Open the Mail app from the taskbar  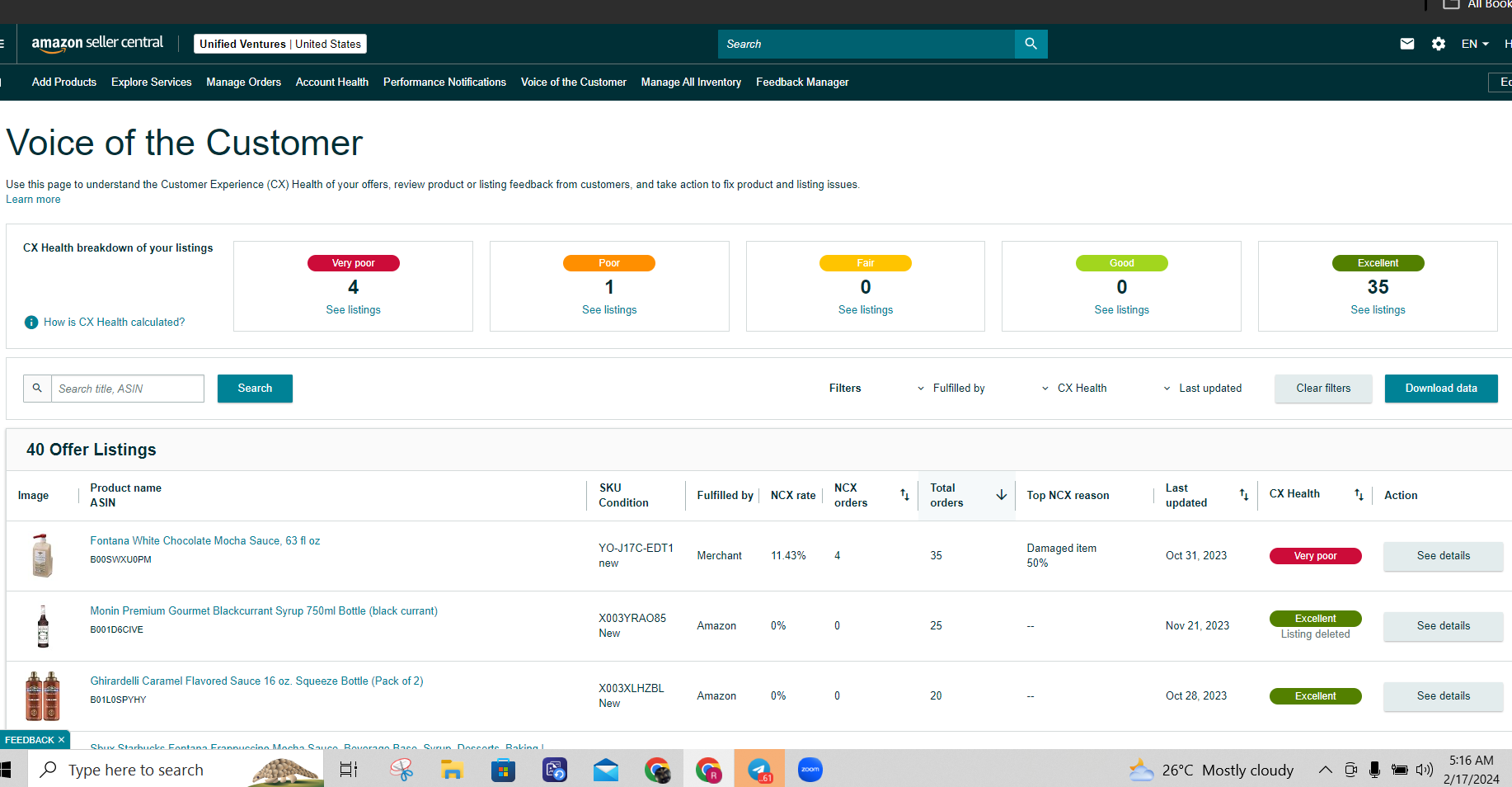pos(606,770)
